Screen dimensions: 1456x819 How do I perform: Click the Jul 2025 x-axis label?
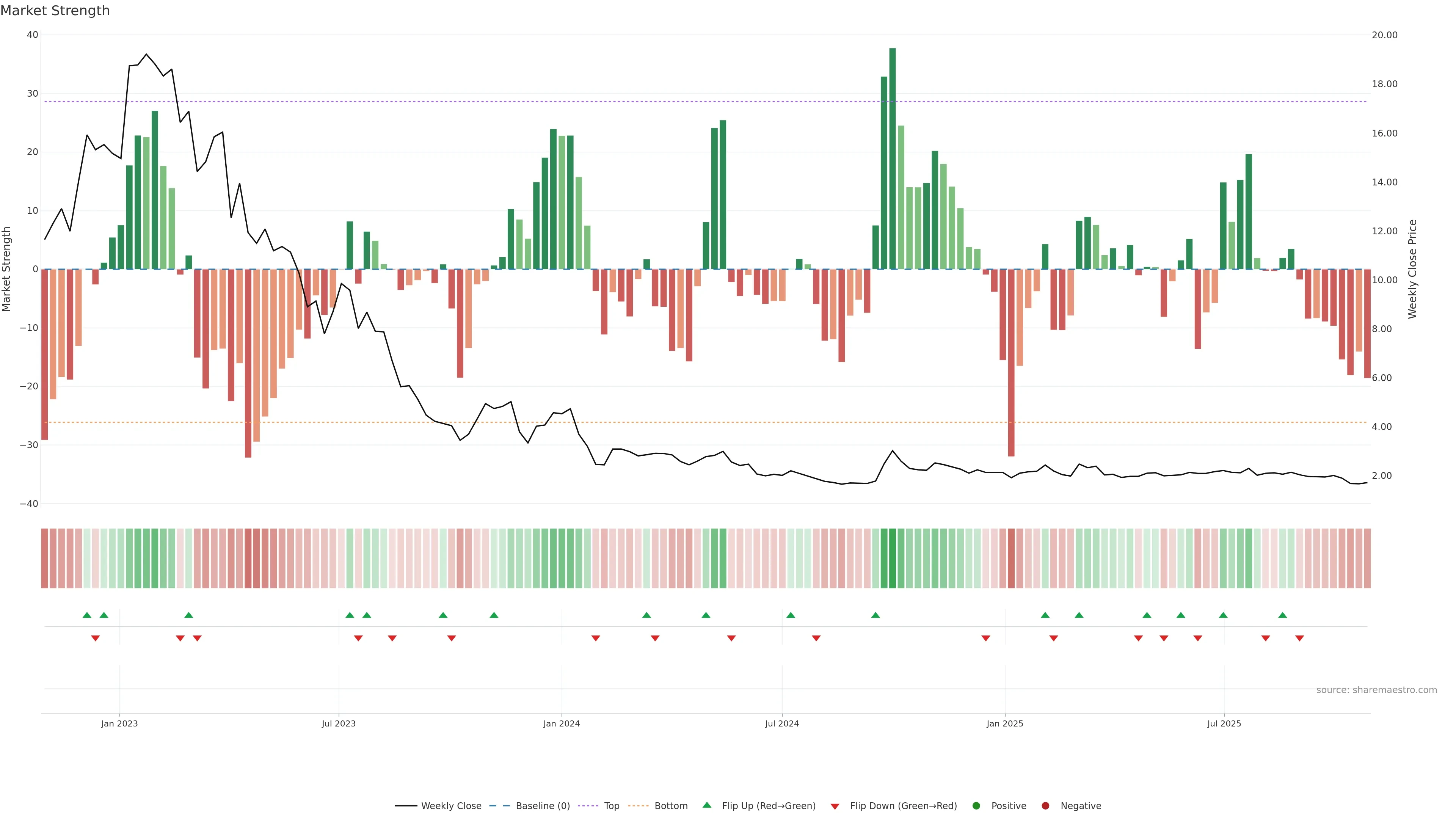pyautogui.click(x=1224, y=723)
